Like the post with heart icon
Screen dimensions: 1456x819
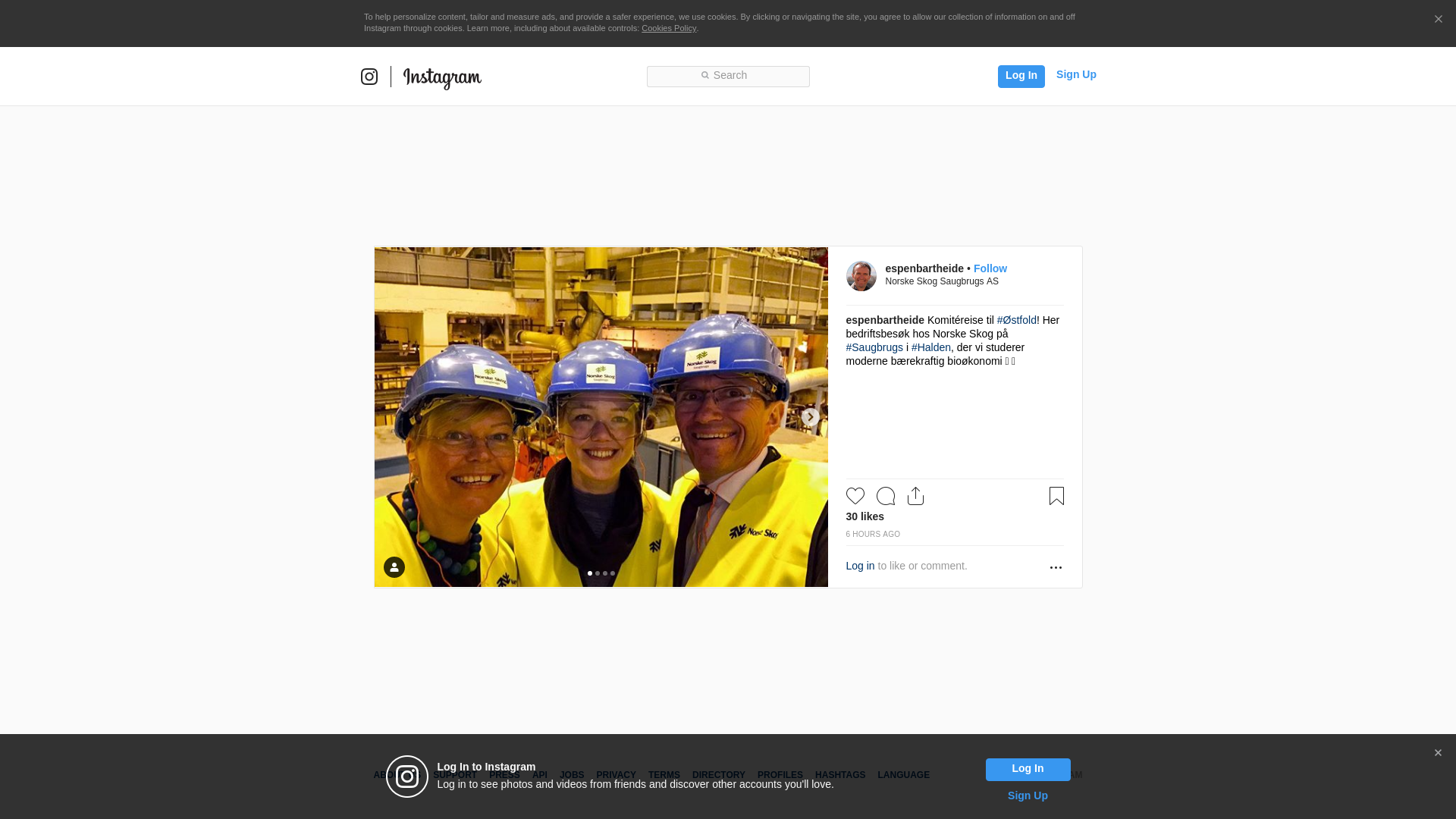point(855,496)
